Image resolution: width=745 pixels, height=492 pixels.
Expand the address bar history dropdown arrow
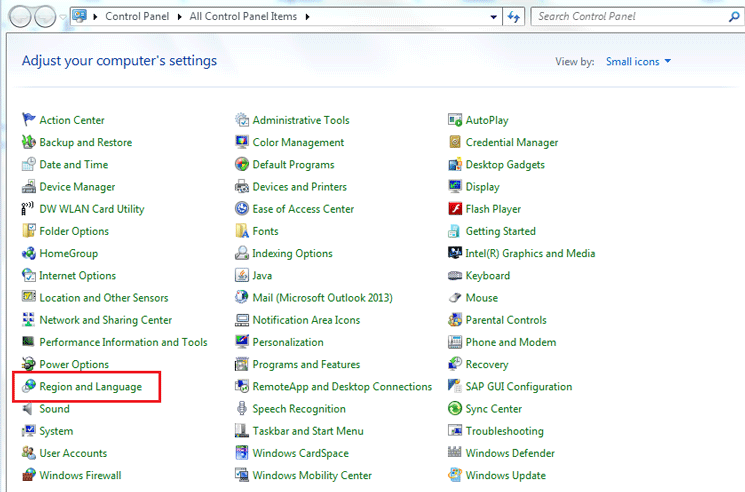(x=494, y=17)
